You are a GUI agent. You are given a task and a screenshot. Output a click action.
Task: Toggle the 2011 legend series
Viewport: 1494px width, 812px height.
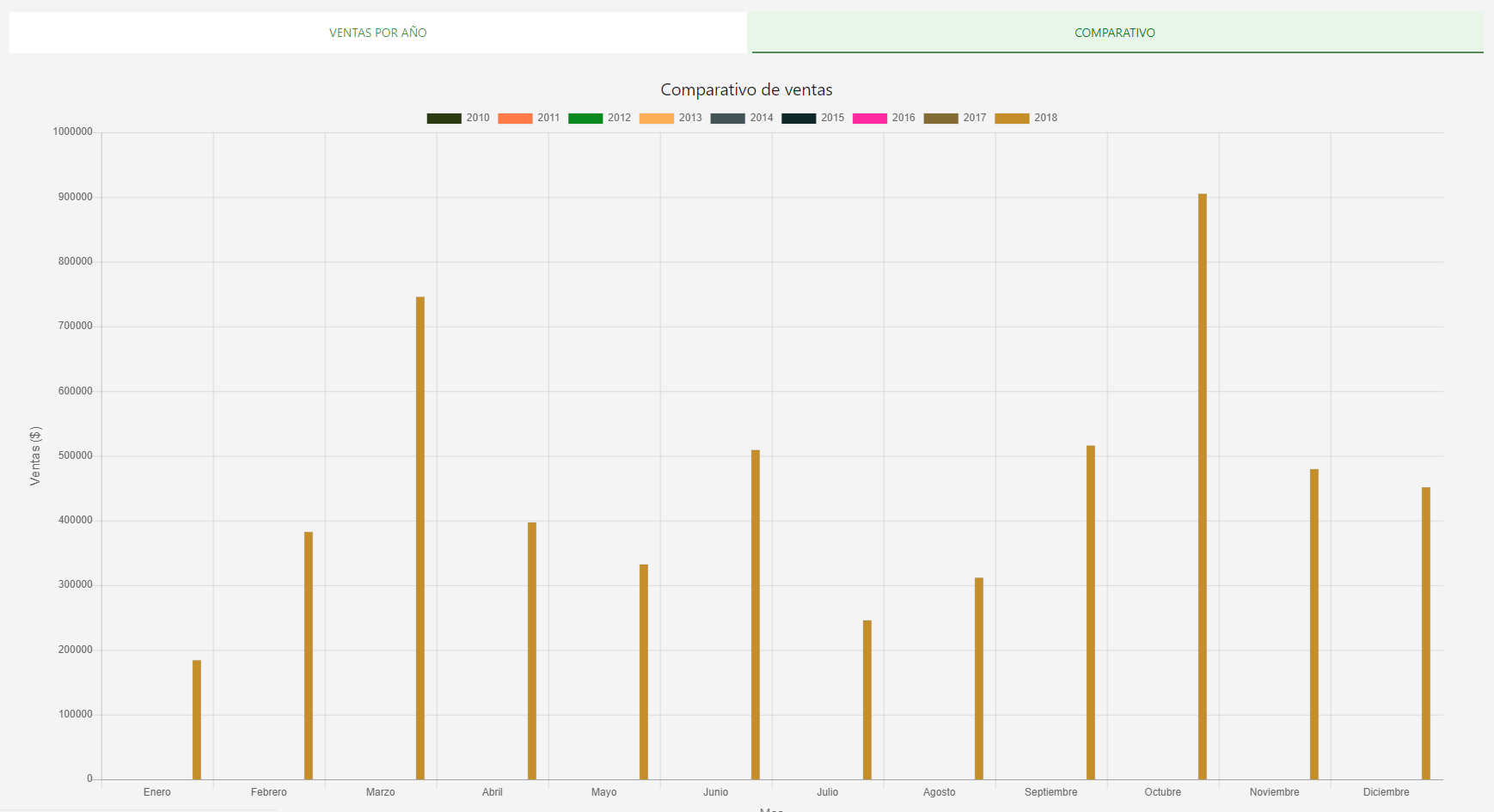[529, 118]
